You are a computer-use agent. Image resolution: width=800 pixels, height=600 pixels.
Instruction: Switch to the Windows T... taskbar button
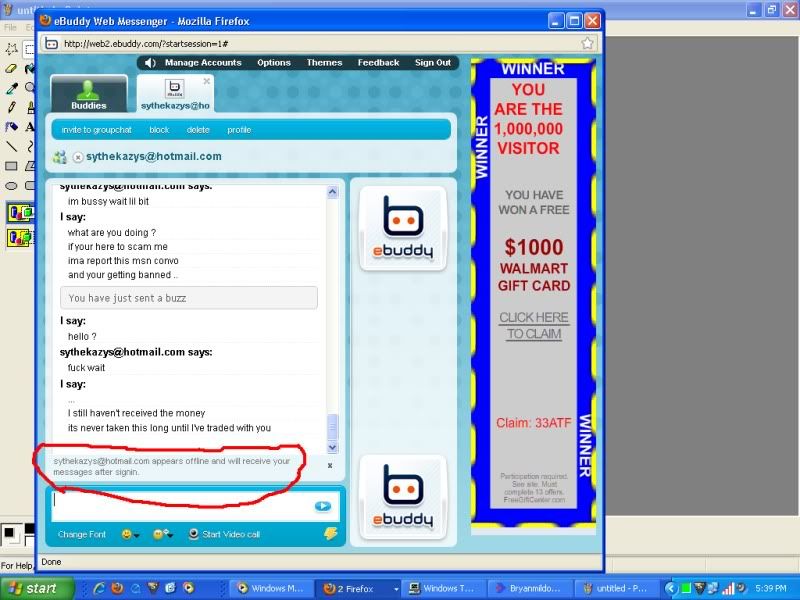click(442, 588)
